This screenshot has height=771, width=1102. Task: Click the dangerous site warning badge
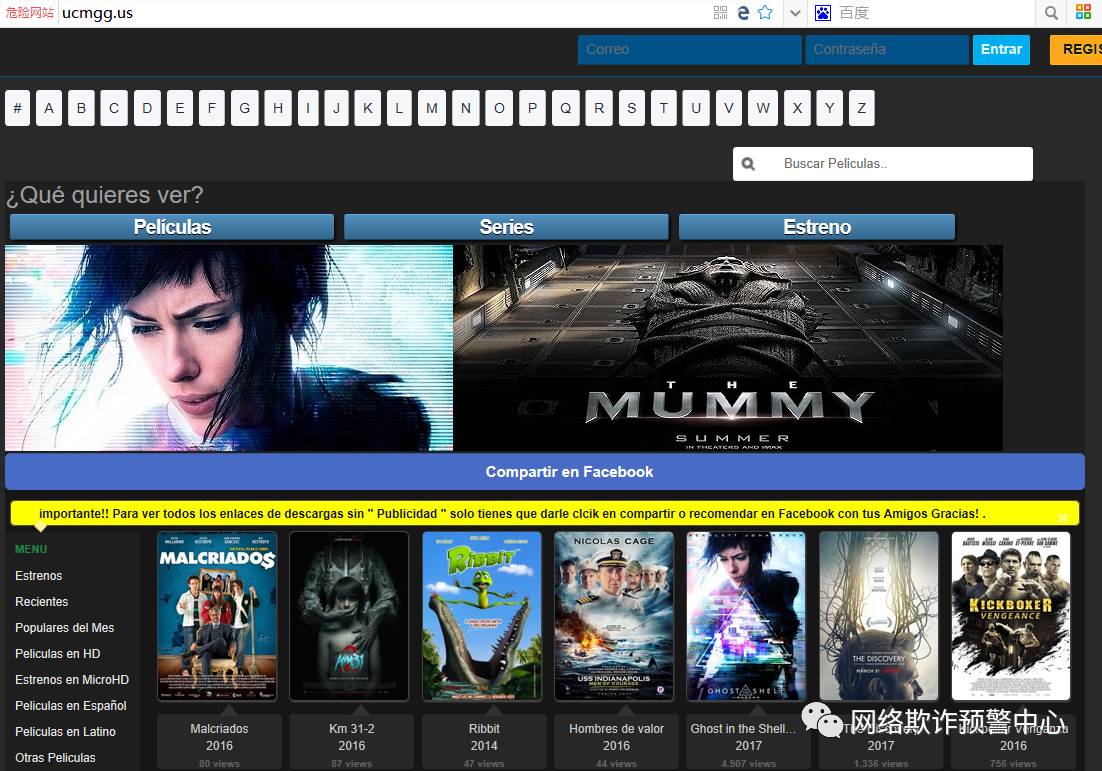coord(29,13)
